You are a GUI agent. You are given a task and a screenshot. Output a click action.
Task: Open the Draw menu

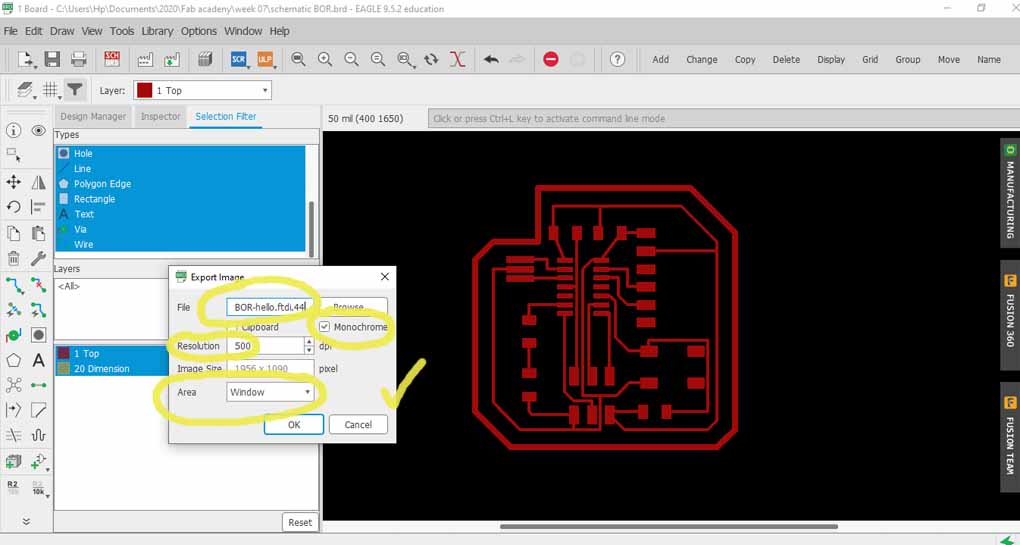tap(62, 31)
